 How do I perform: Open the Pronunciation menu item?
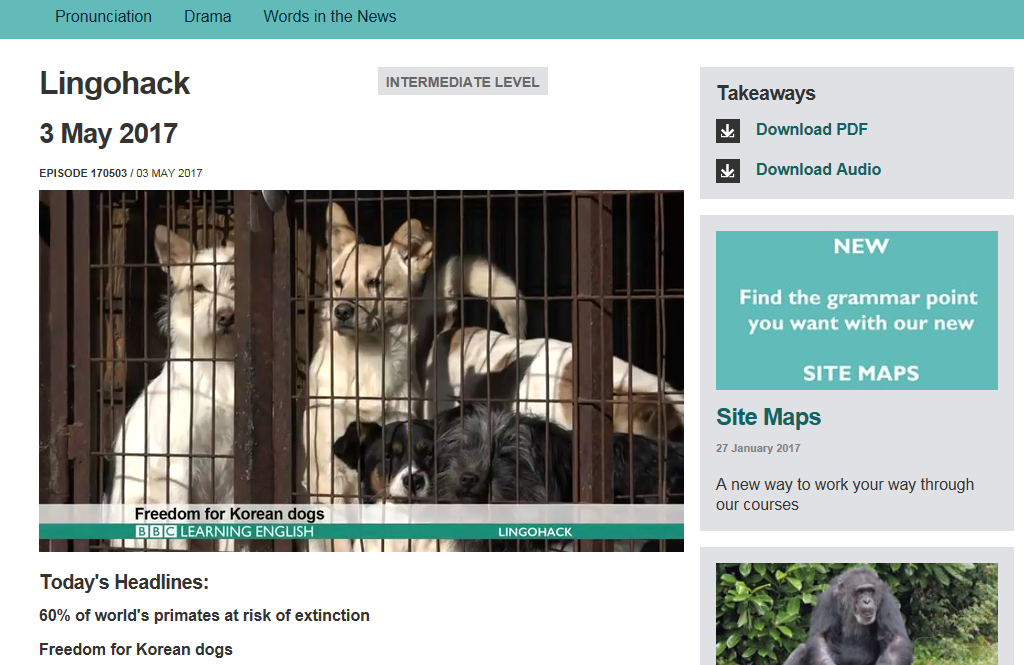[103, 17]
